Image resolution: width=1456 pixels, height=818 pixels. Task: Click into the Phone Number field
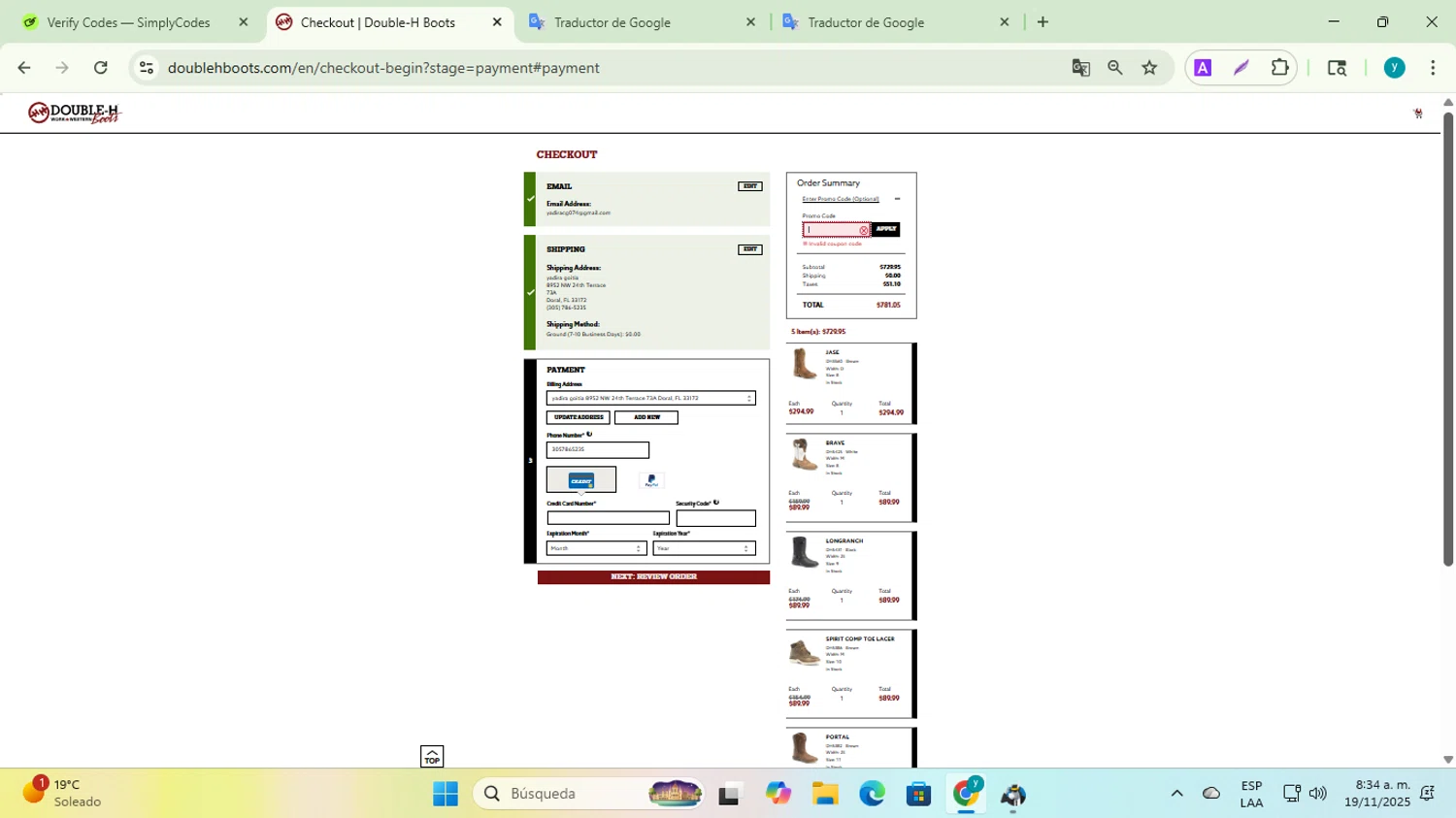pos(597,449)
